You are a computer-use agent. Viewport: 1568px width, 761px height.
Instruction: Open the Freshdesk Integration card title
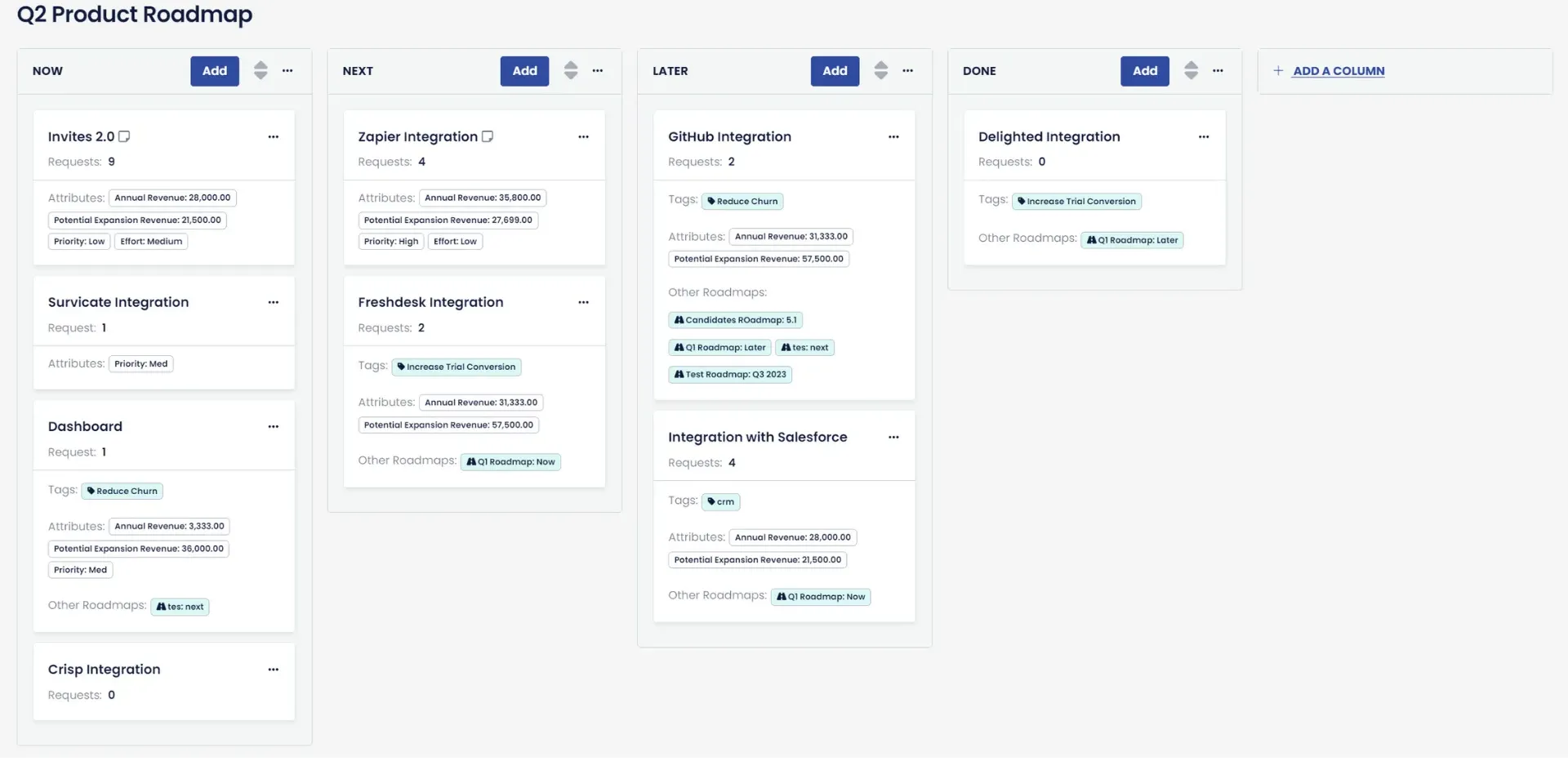[430, 302]
